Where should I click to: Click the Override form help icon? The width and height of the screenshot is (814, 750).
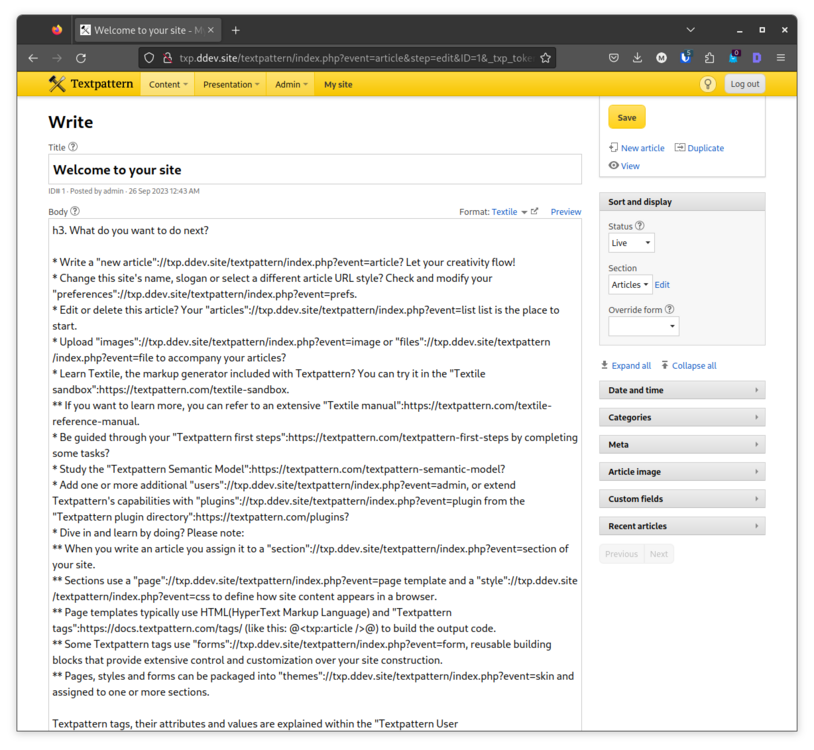point(670,310)
